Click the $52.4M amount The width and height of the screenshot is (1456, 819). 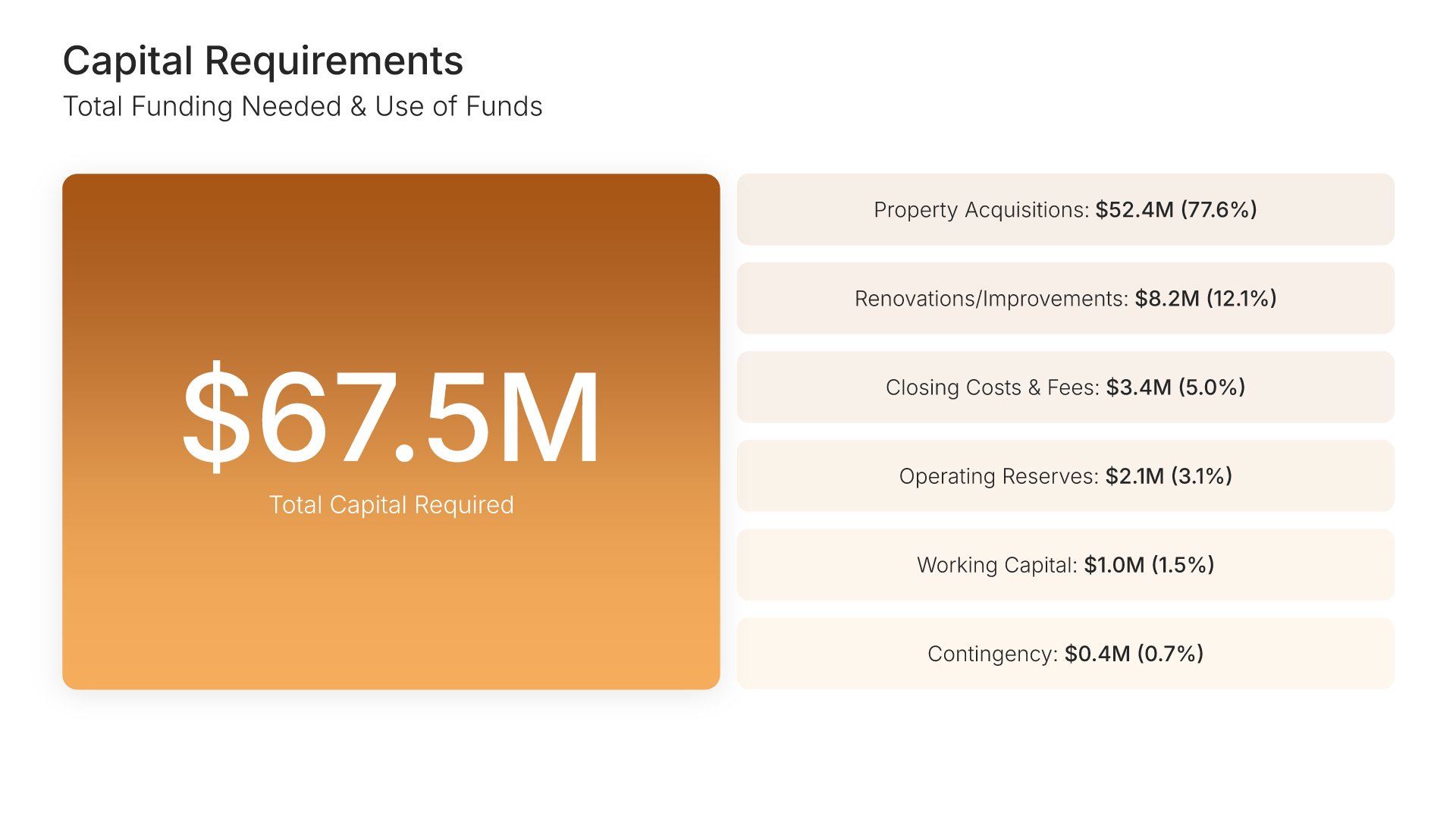pos(1134,210)
